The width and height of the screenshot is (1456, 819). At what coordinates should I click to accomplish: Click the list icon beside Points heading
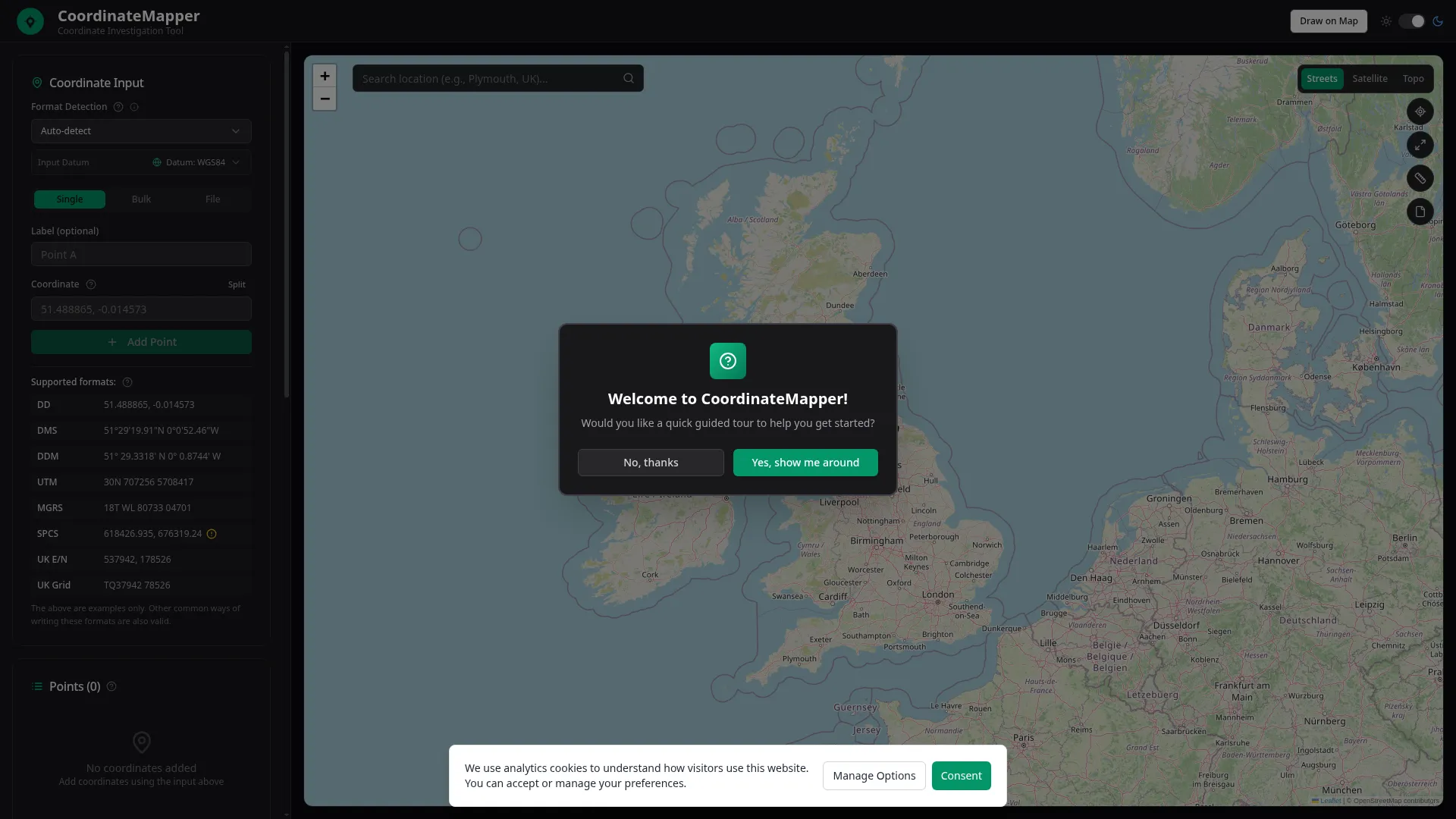tap(37, 686)
